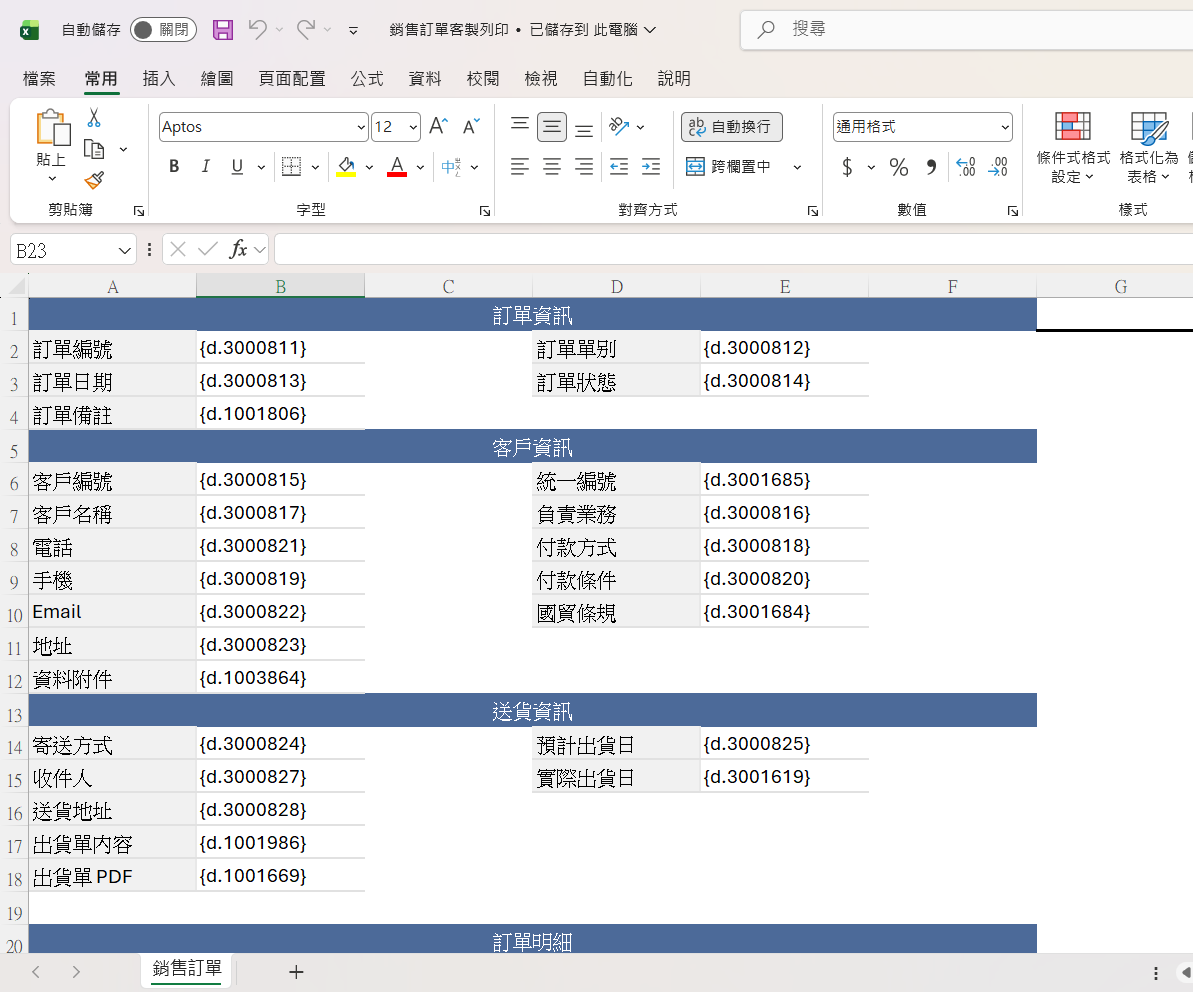Open the Name Box dropdown arrow
Screen dimensions: 1193x992
tap(125, 250)
